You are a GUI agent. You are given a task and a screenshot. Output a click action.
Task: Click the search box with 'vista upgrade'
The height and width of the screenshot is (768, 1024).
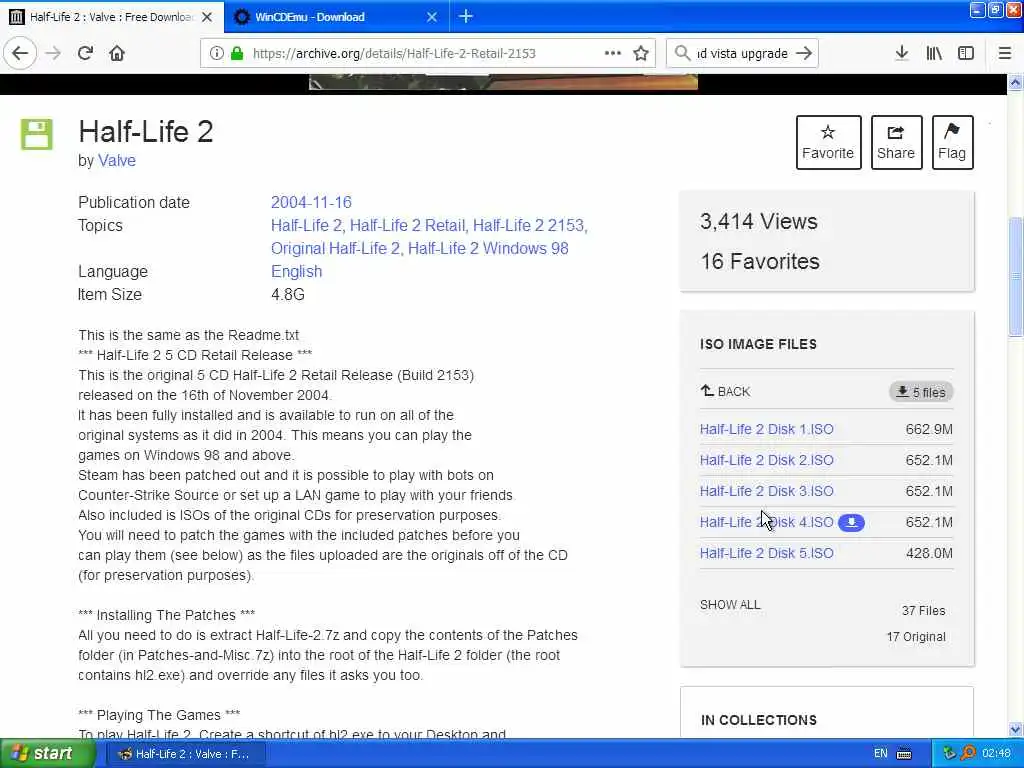(741, 54)
